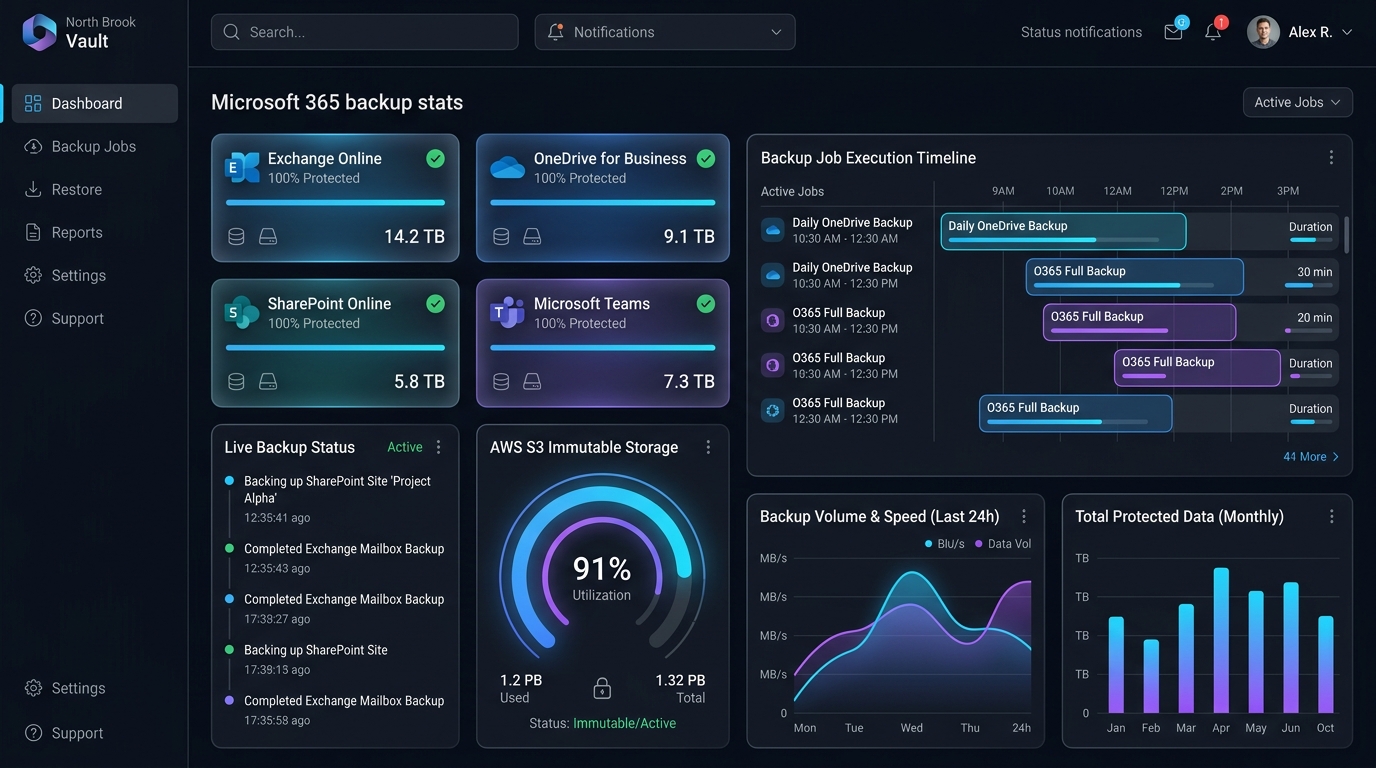This screenshot has height=768, width=1376.
Task: Click the lock icon in AWS S3 storage panel
Action: point(602,688)
